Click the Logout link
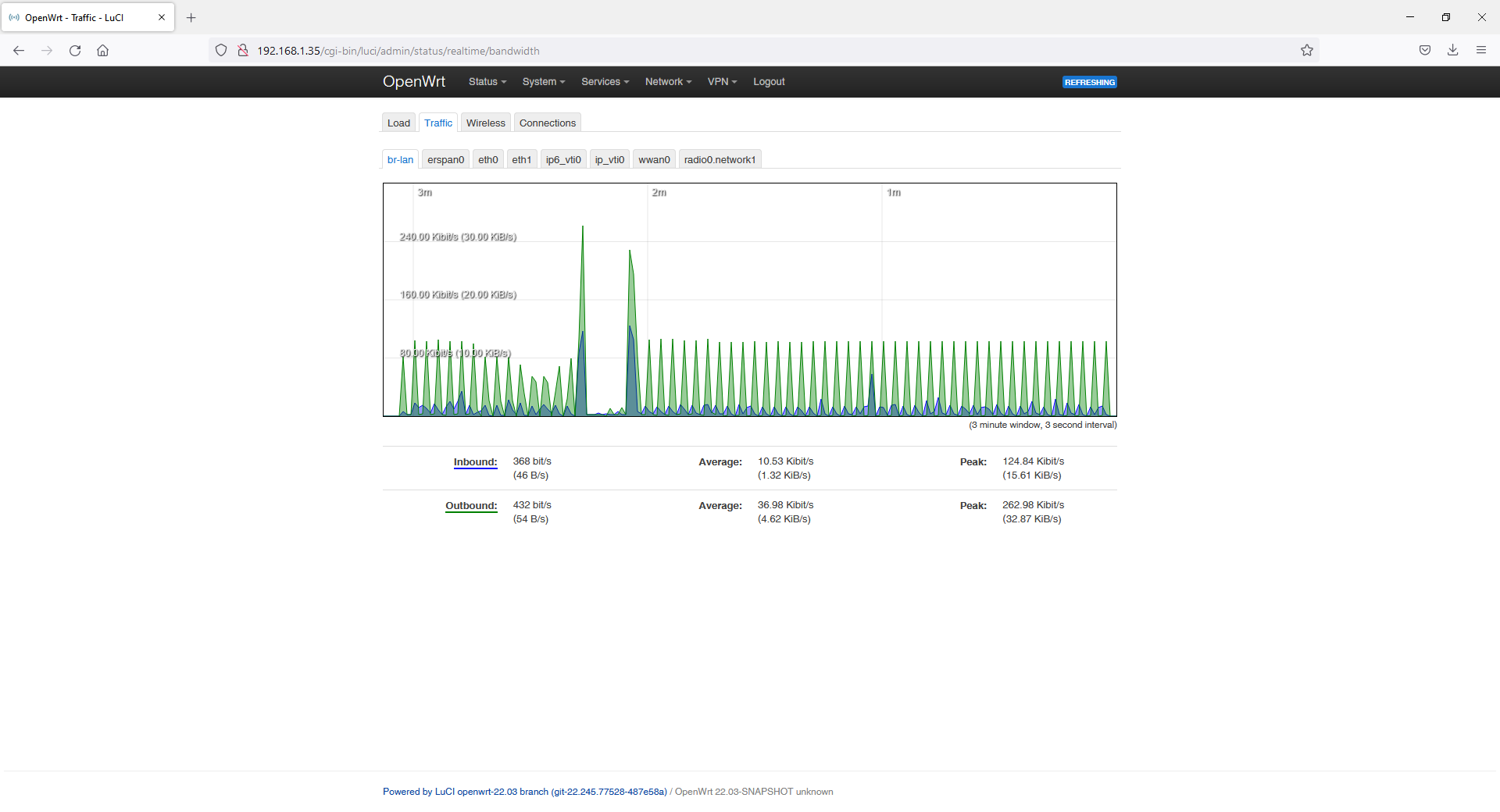 coord(769,82)
